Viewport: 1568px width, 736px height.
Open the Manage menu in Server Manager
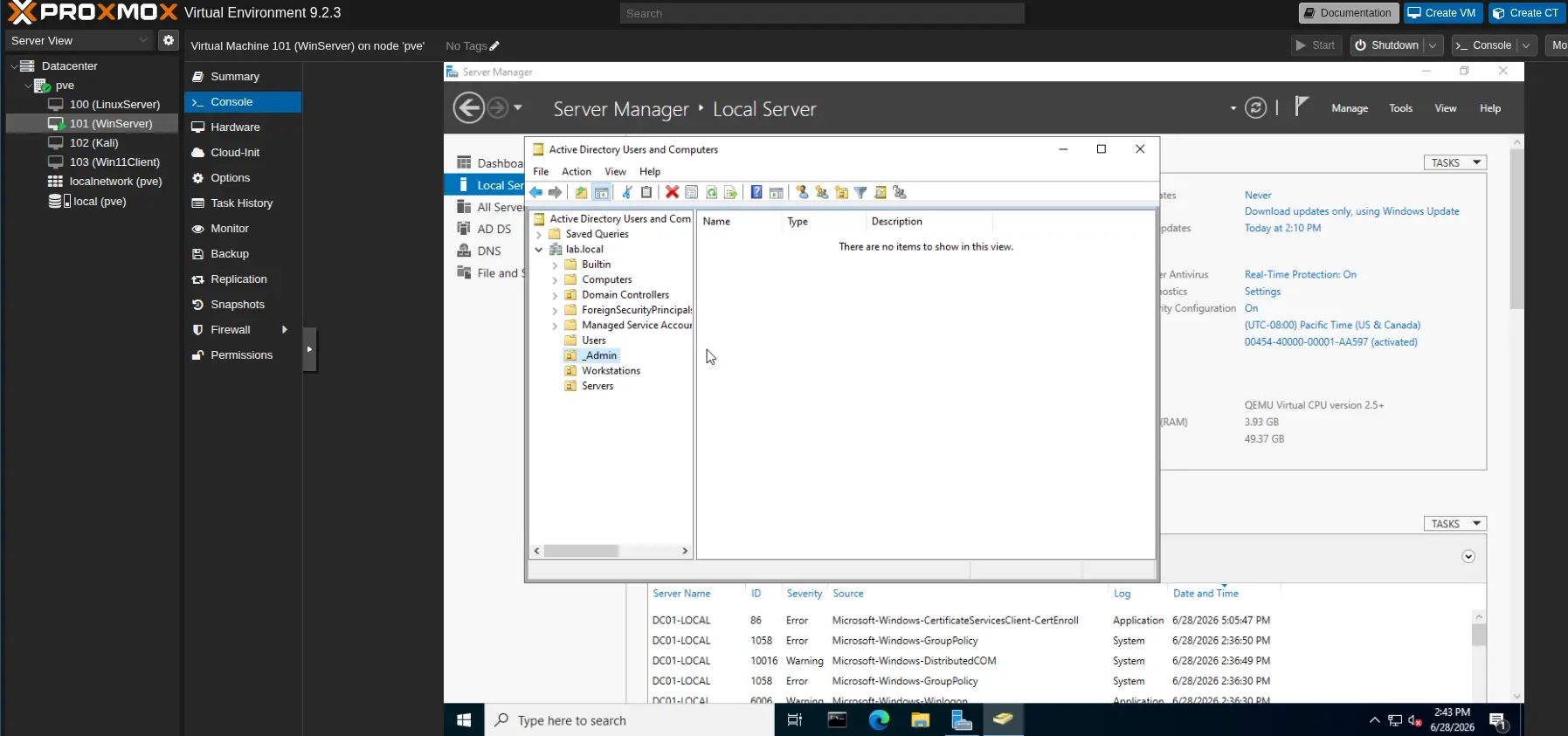1350,108
